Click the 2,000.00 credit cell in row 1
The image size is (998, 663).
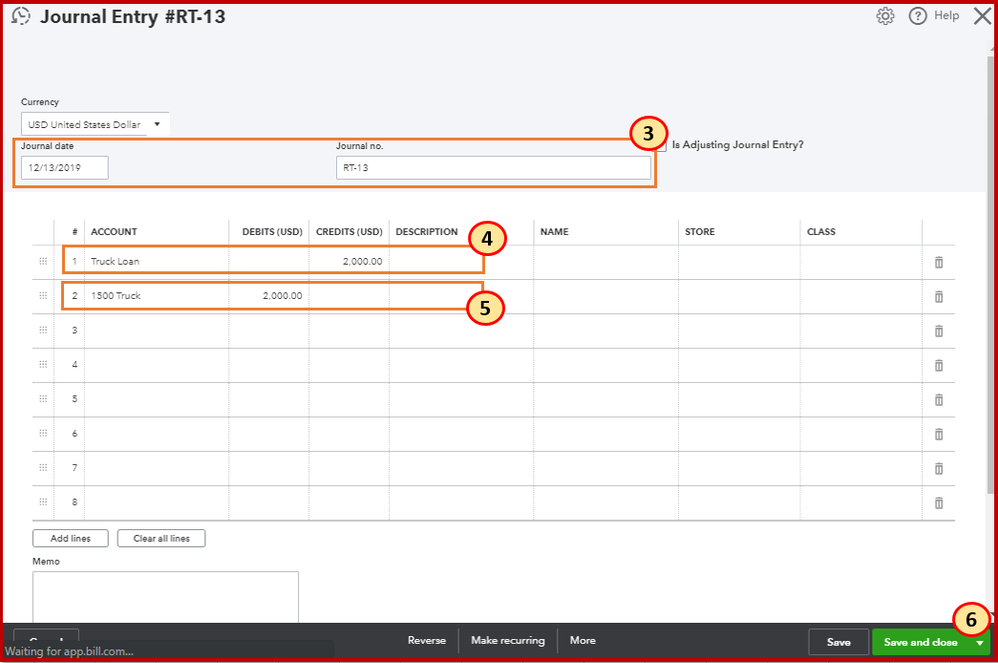click(349, 262)
